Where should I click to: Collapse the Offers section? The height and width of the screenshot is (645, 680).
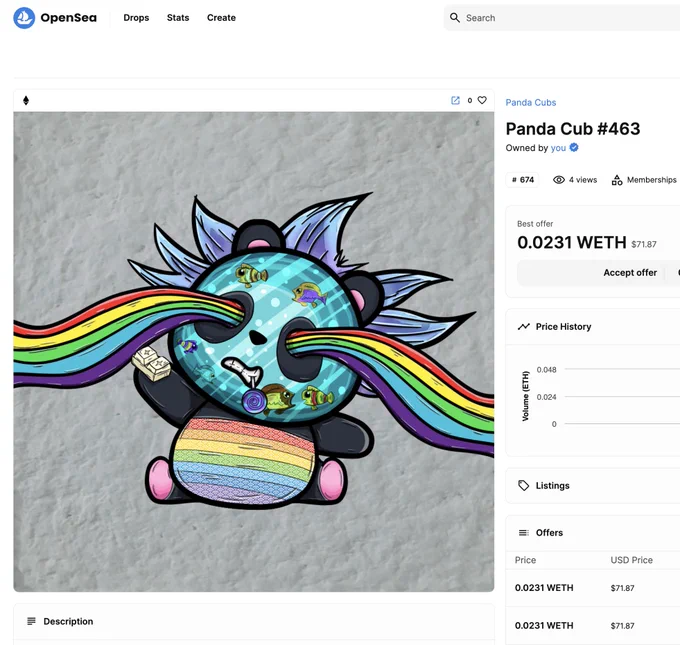[x=593, y=533]
